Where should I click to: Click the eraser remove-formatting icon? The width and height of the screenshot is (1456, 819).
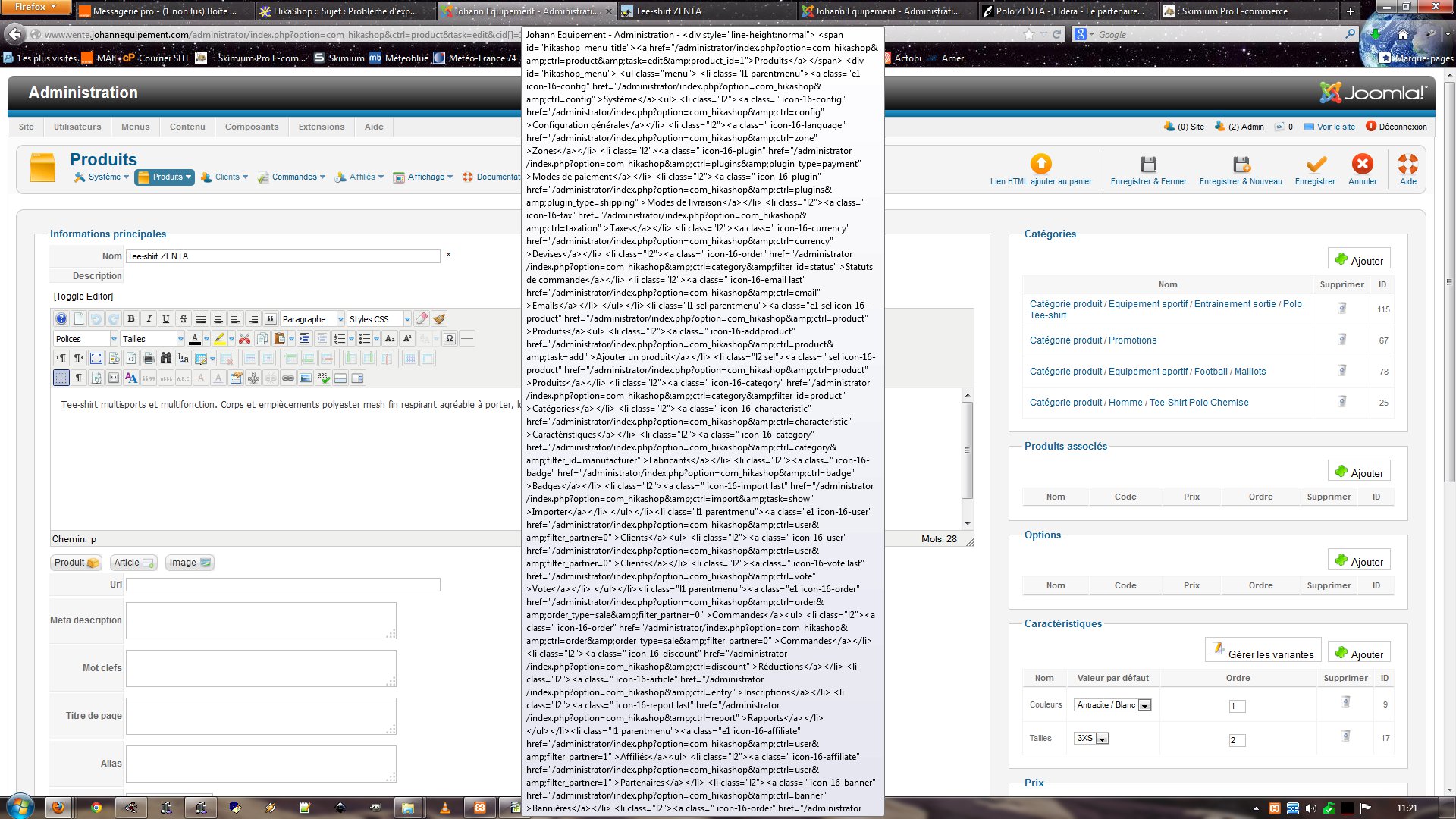(x=422, y=318)
